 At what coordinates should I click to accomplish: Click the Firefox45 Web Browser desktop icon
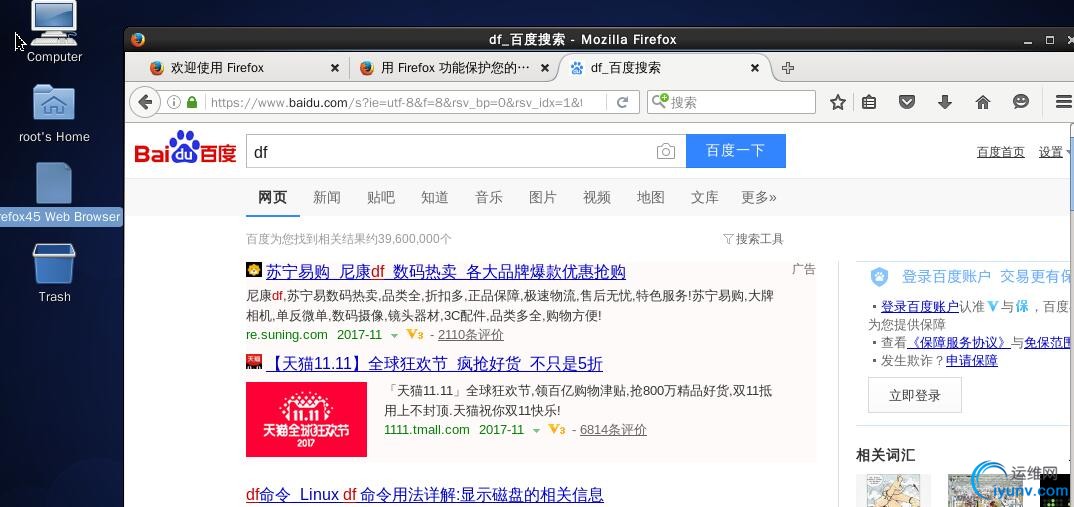point(53,183)
